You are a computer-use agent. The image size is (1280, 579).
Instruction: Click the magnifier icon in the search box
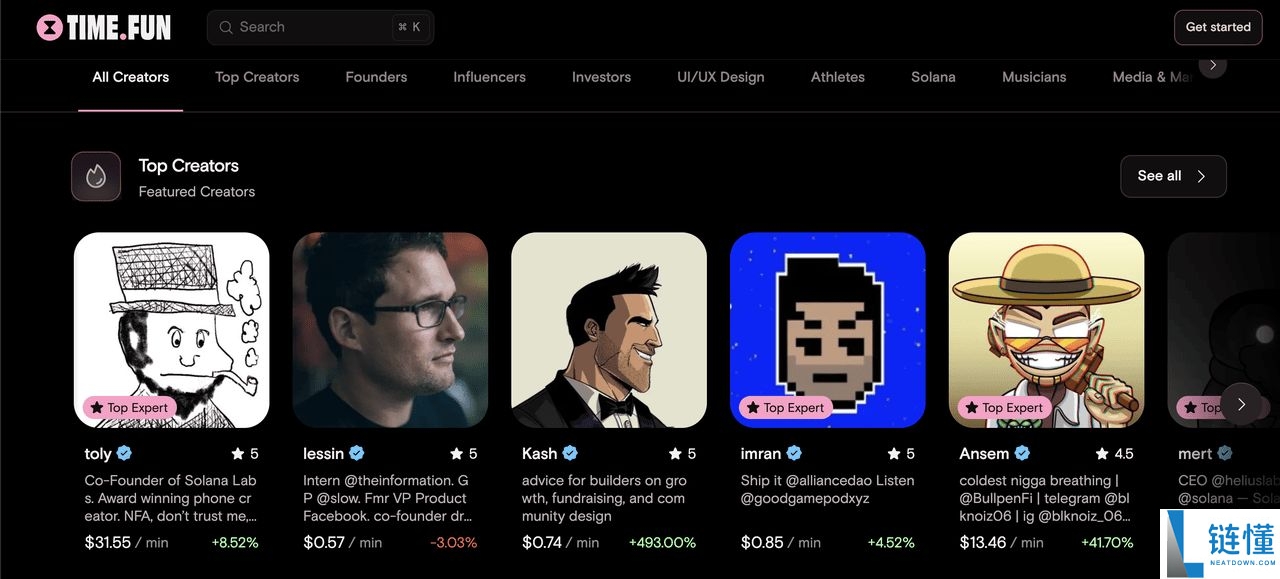click(226, 27)
